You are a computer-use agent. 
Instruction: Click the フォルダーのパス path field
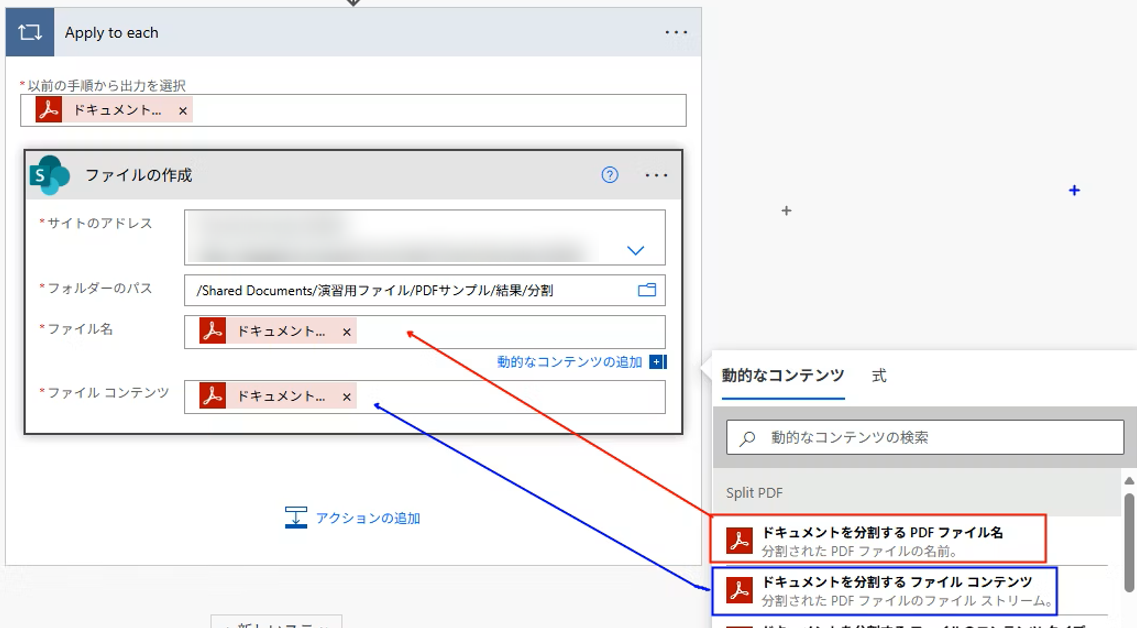[424, 290]
